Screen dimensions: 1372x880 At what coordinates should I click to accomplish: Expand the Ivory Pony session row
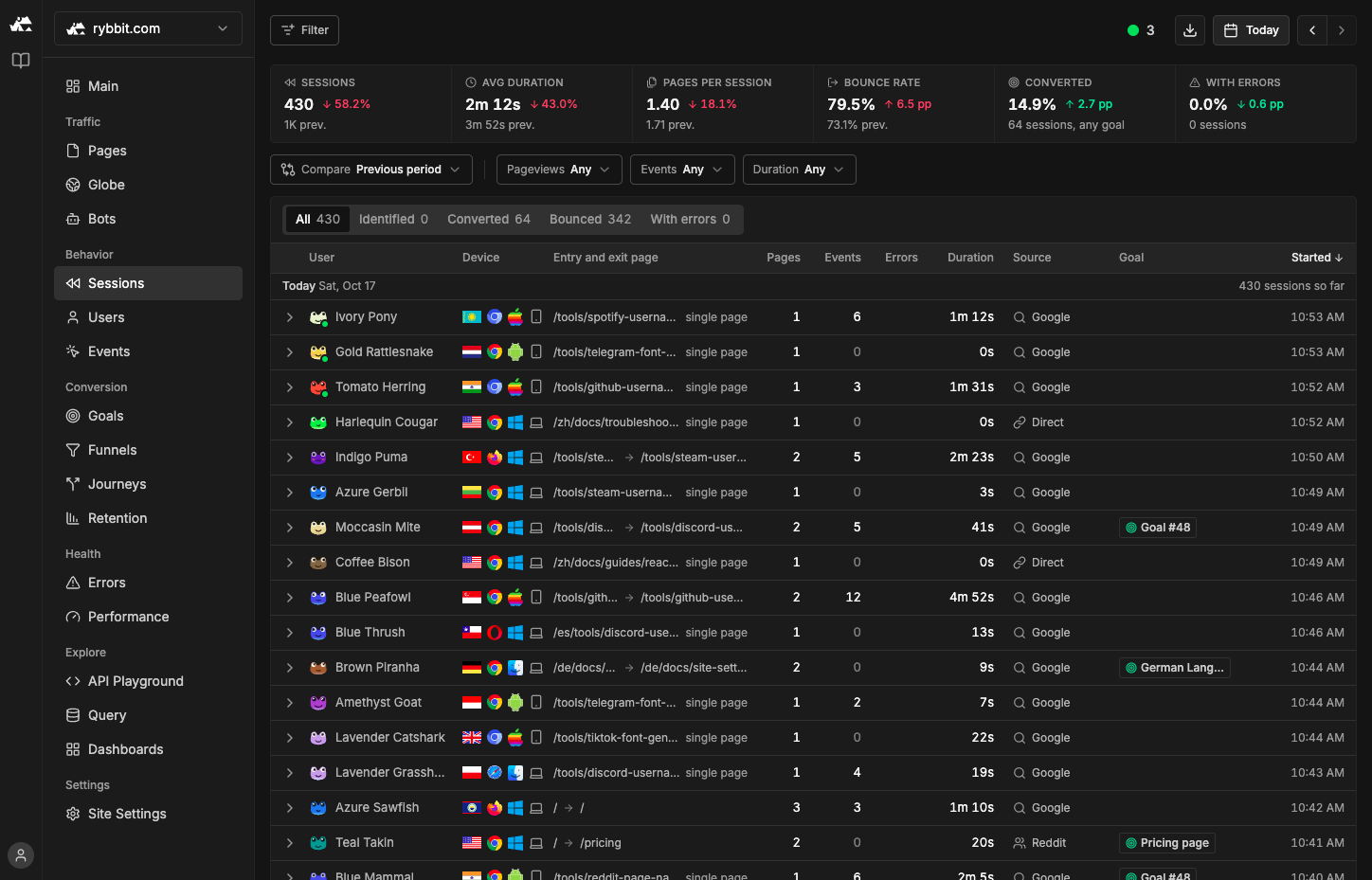(x=290, y=317)
